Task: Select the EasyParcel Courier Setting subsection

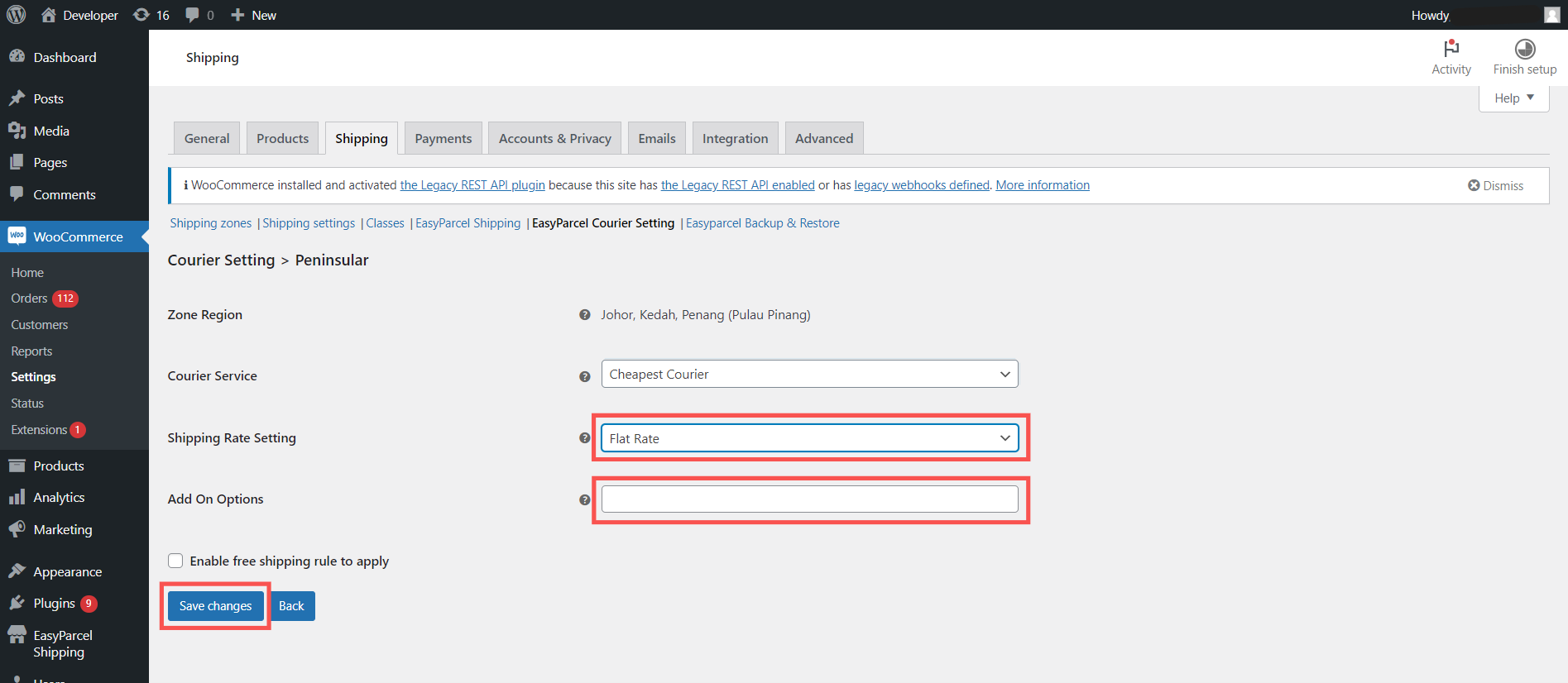Action: click(x=603, y=223)
